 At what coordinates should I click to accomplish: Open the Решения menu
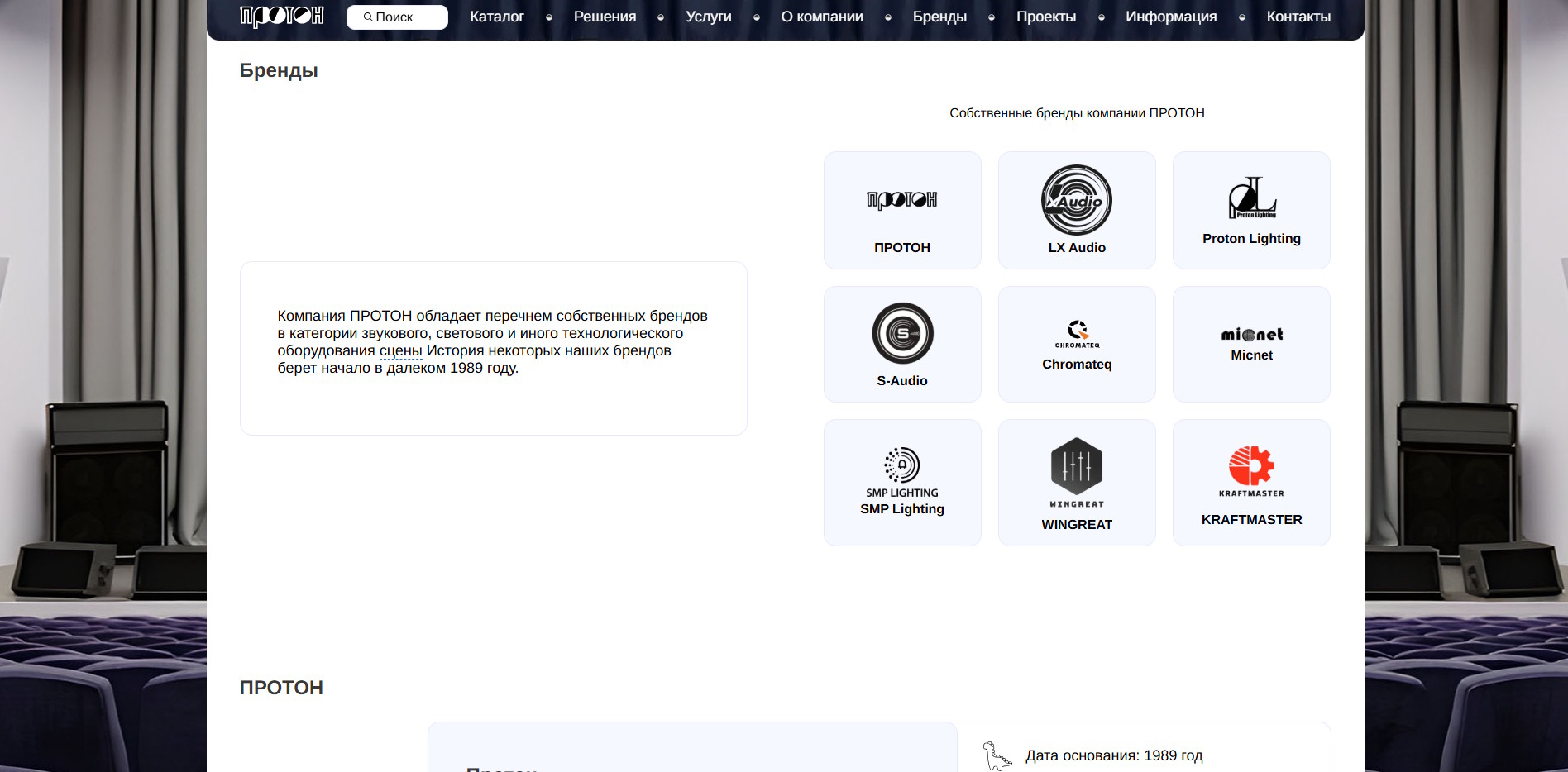605,17
